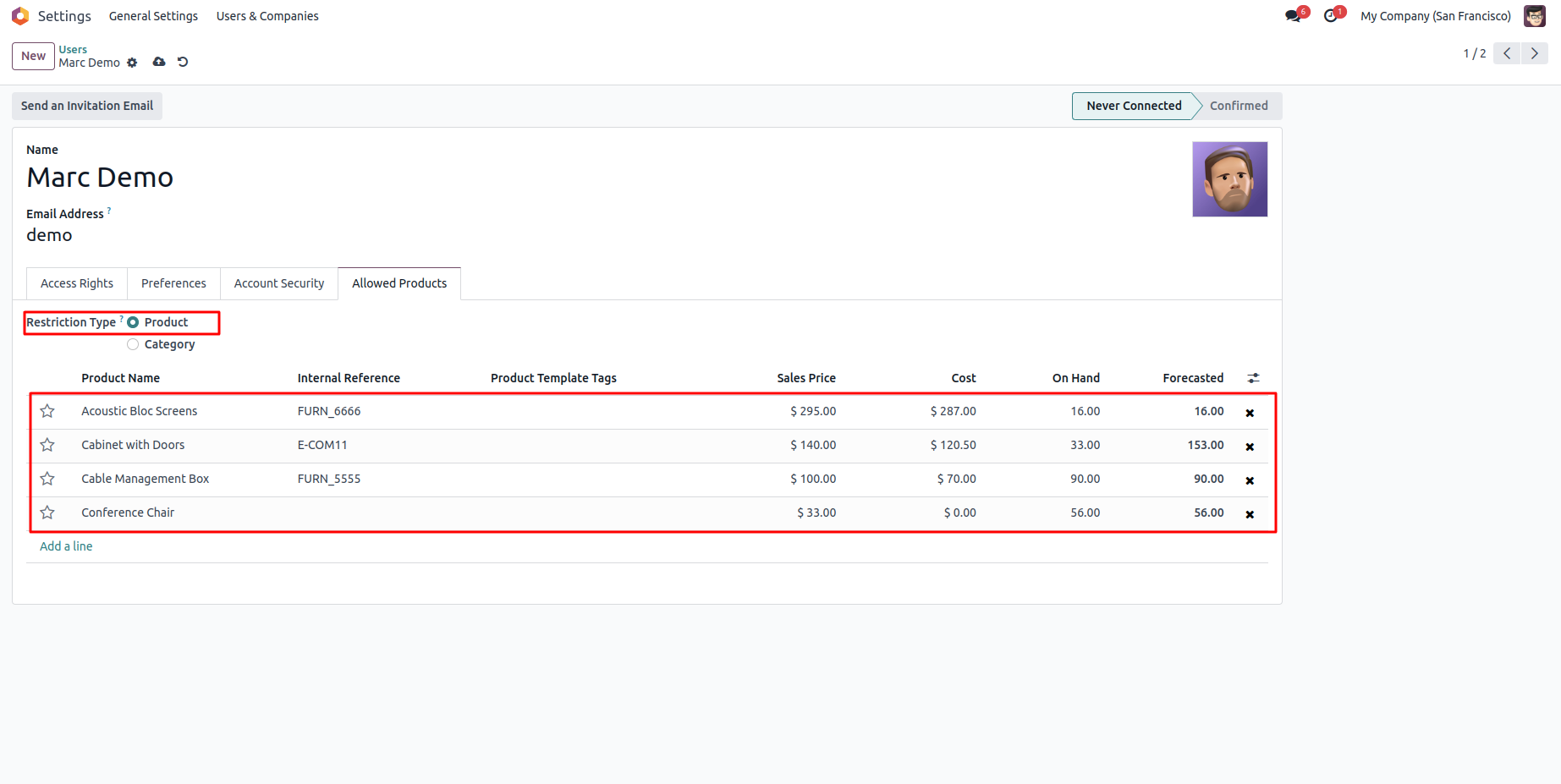Star the Cabinet with Doors product

click(47, 445)
